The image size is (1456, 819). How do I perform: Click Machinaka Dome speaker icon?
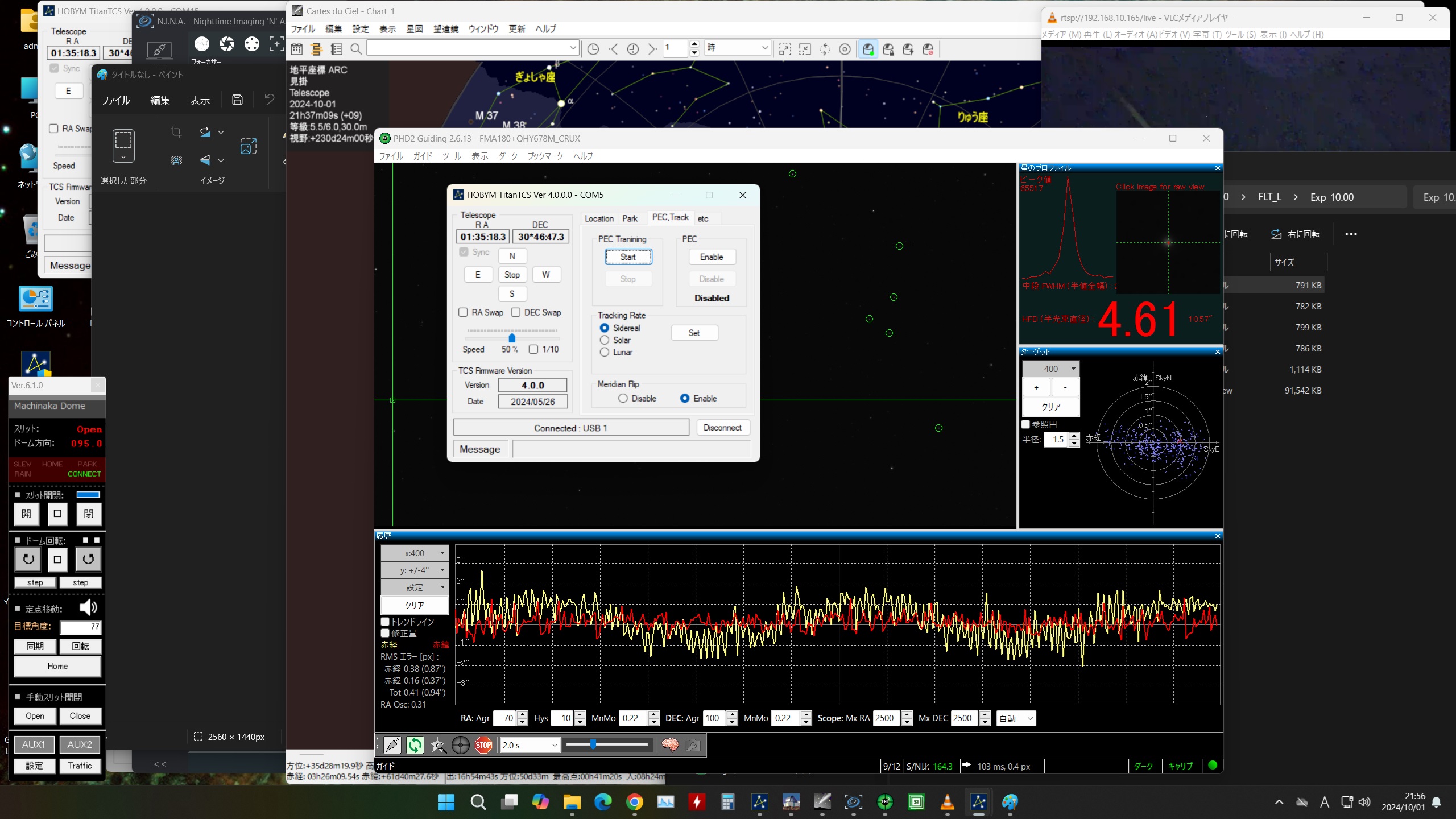click(88, 607)
